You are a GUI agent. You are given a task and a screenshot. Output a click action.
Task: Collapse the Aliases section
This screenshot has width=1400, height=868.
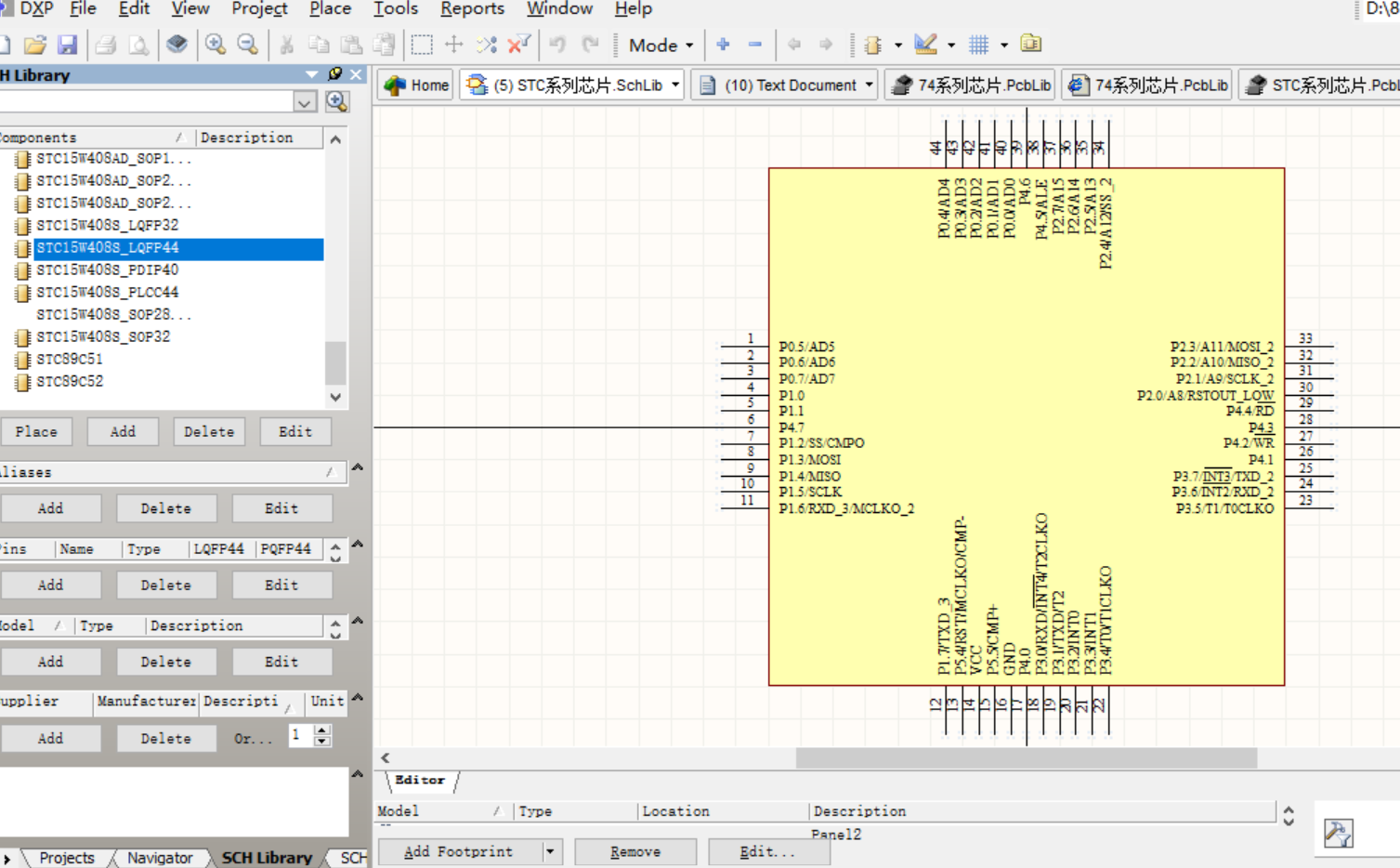tap(358, 467)
